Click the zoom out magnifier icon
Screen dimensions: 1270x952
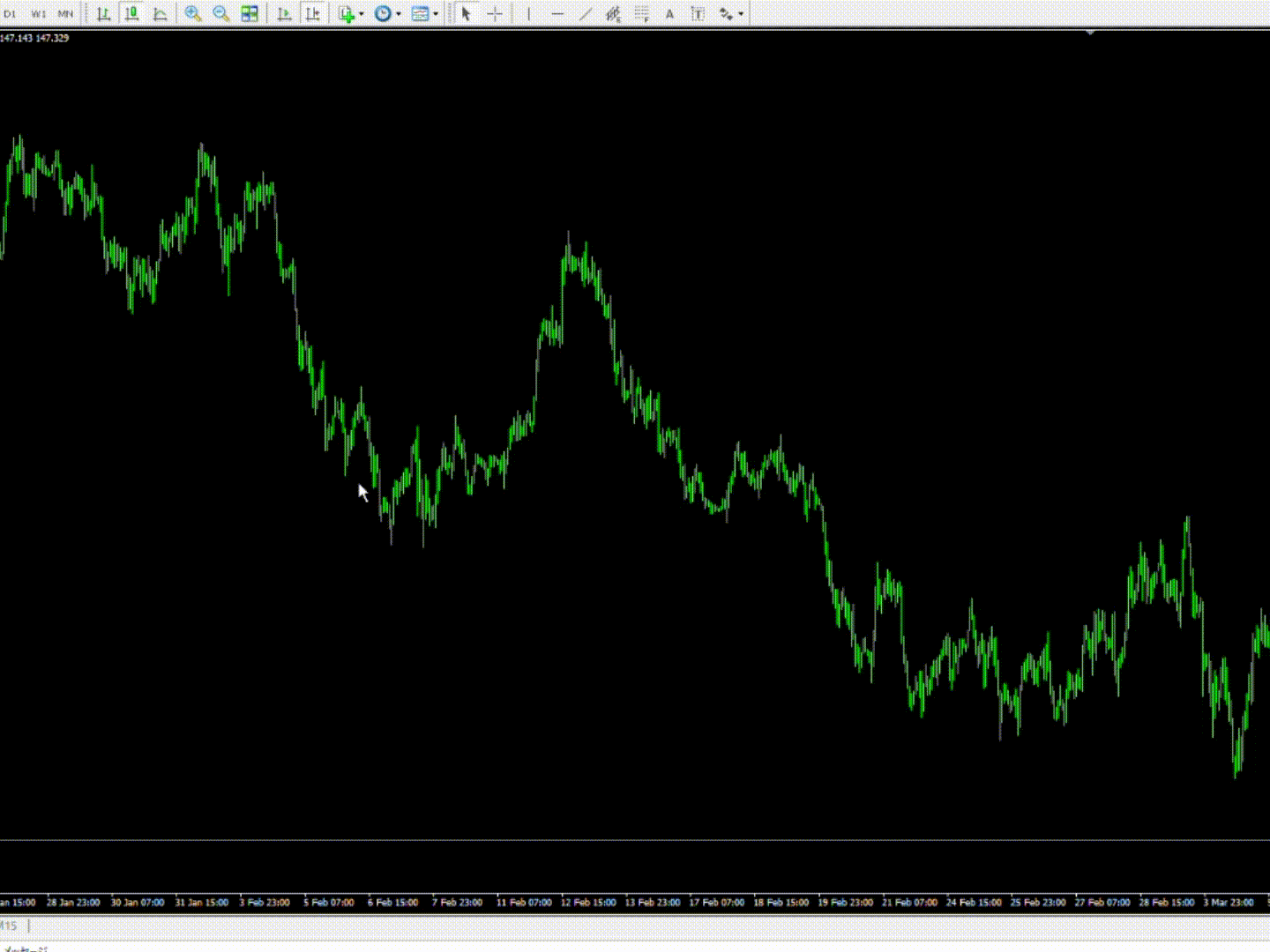point(220,13)
